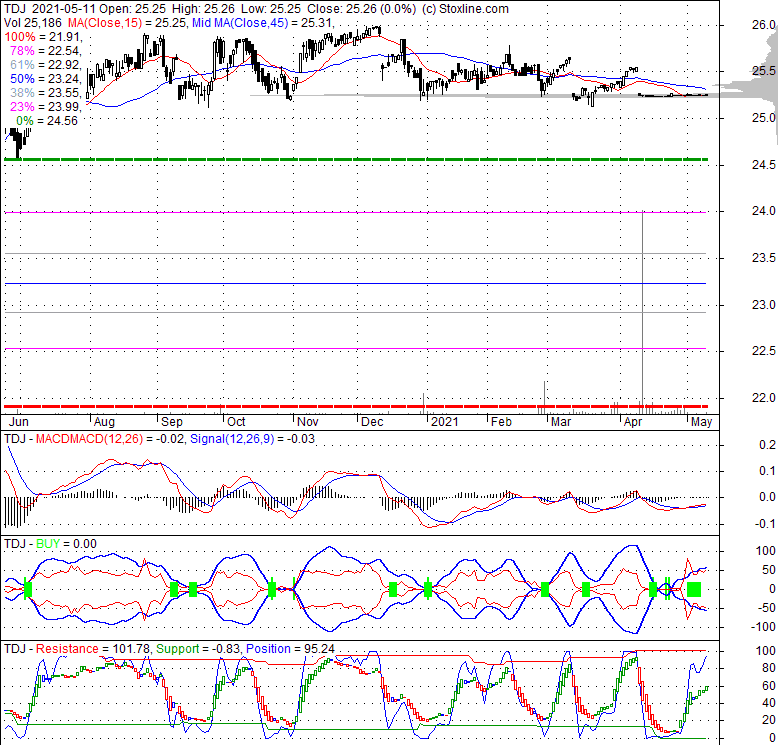The image size is (780, 745).
Task: Click the '61% = 22.92' Fibonacci label
Action: click(45, 65)
